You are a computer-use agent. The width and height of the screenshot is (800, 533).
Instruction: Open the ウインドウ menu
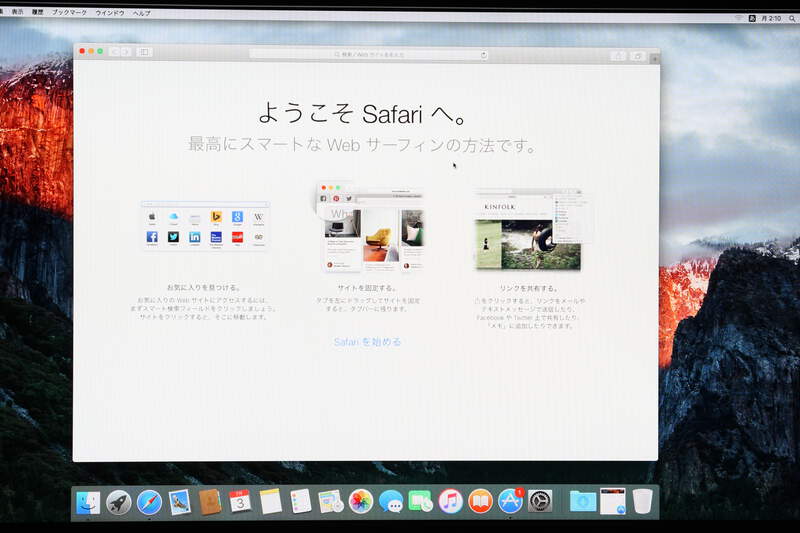click(x=110, y=13)
